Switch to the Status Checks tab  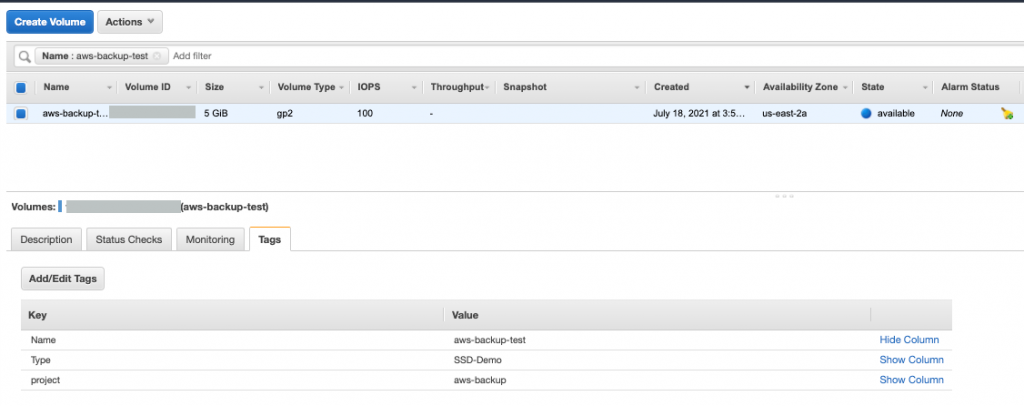coord(129,240)
